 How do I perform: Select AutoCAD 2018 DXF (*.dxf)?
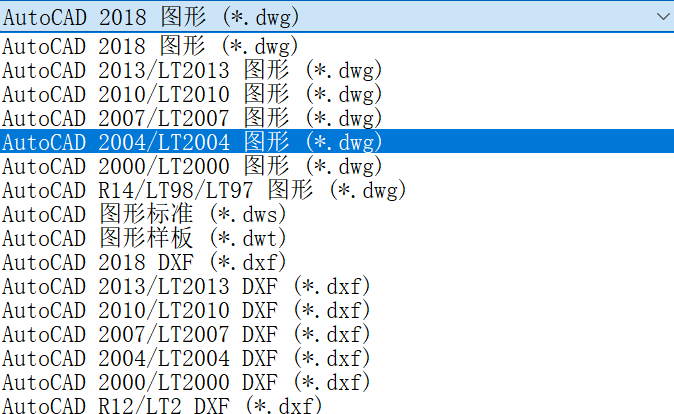[337, 262]
